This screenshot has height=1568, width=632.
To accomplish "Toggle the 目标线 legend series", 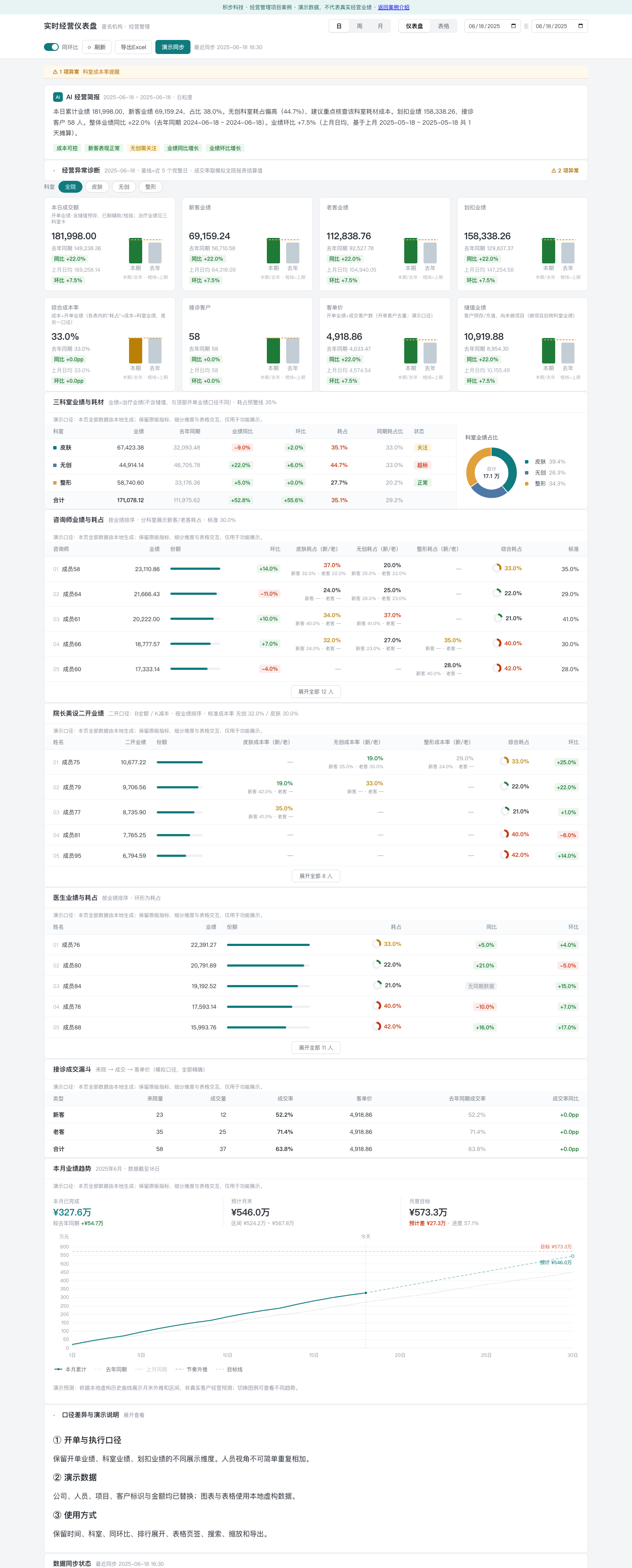I will (x=229, y=1369).
